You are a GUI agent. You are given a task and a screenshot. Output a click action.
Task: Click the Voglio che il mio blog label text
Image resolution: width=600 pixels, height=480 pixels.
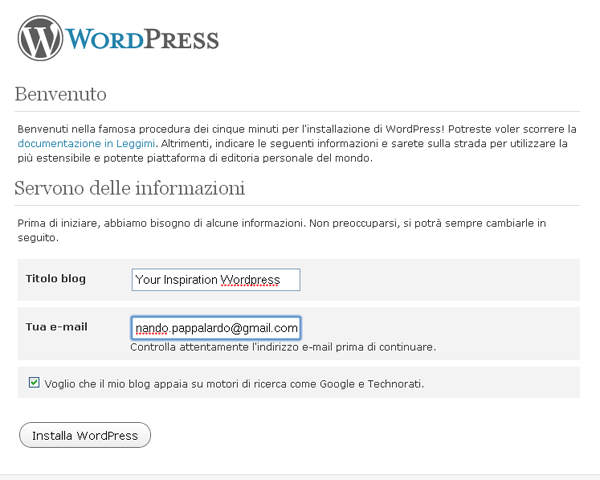pyautogui.click(x=234, y=384)
